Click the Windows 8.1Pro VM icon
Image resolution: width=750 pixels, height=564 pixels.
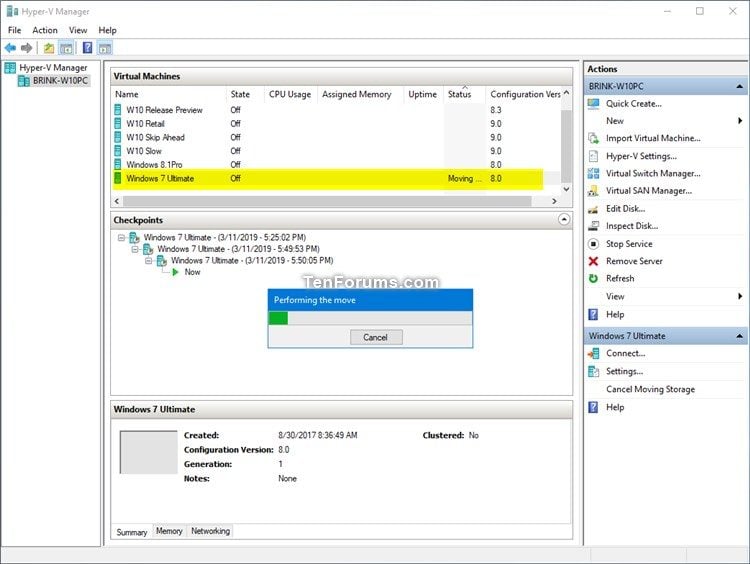coord(118,164)
